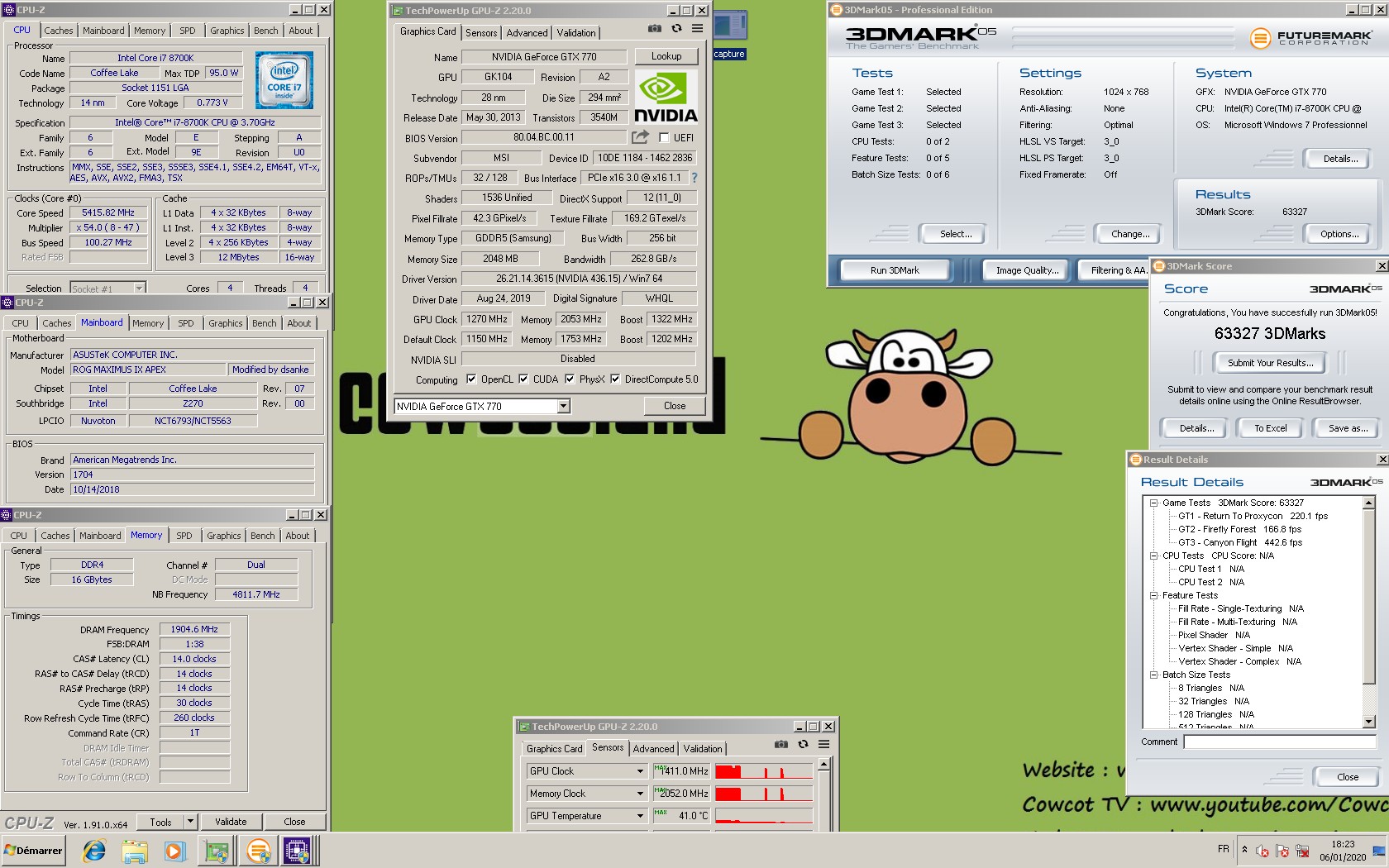
Task: Click the Save as... button
Action: coord(1348,428)
